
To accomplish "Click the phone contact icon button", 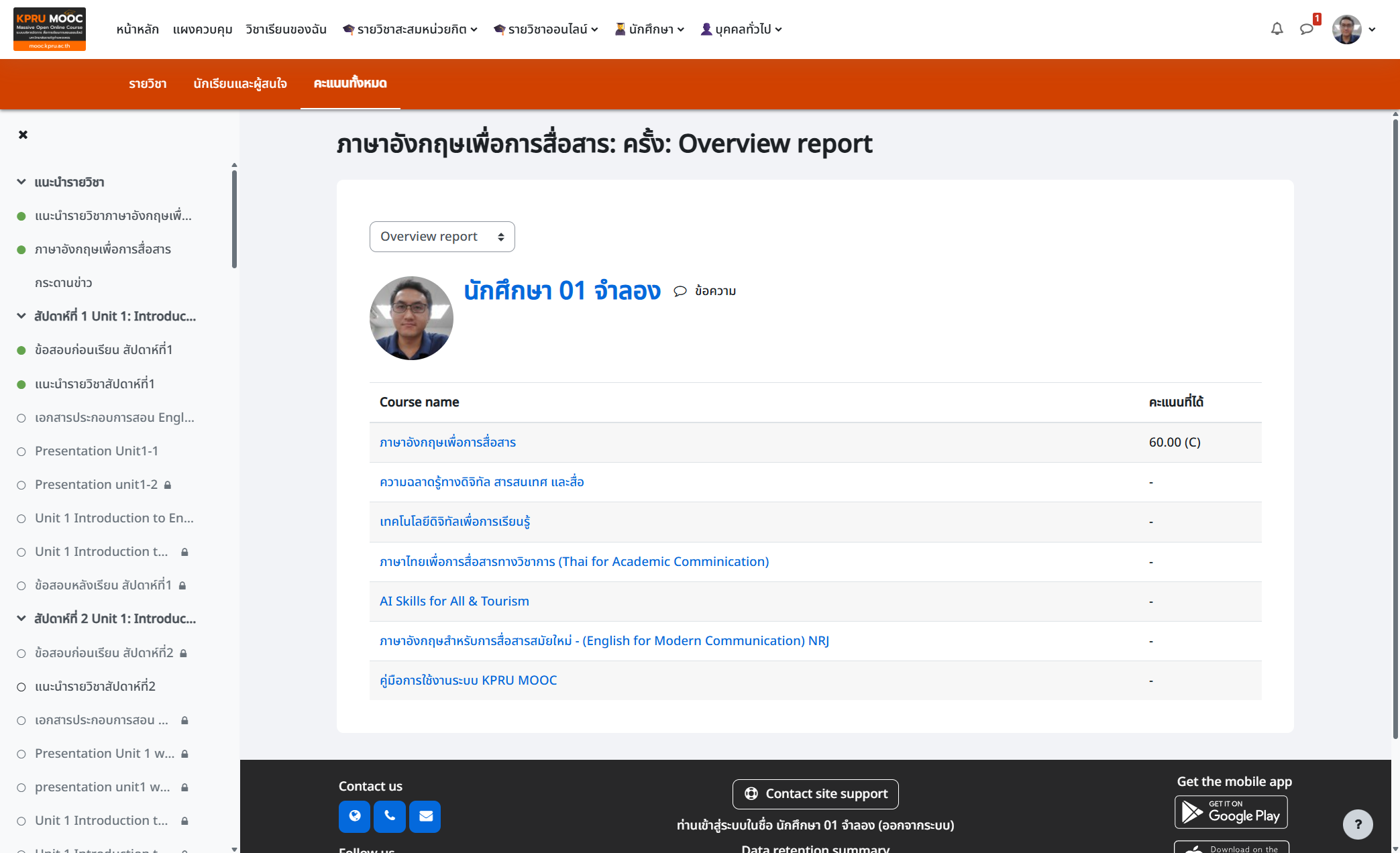I will 390,816.
